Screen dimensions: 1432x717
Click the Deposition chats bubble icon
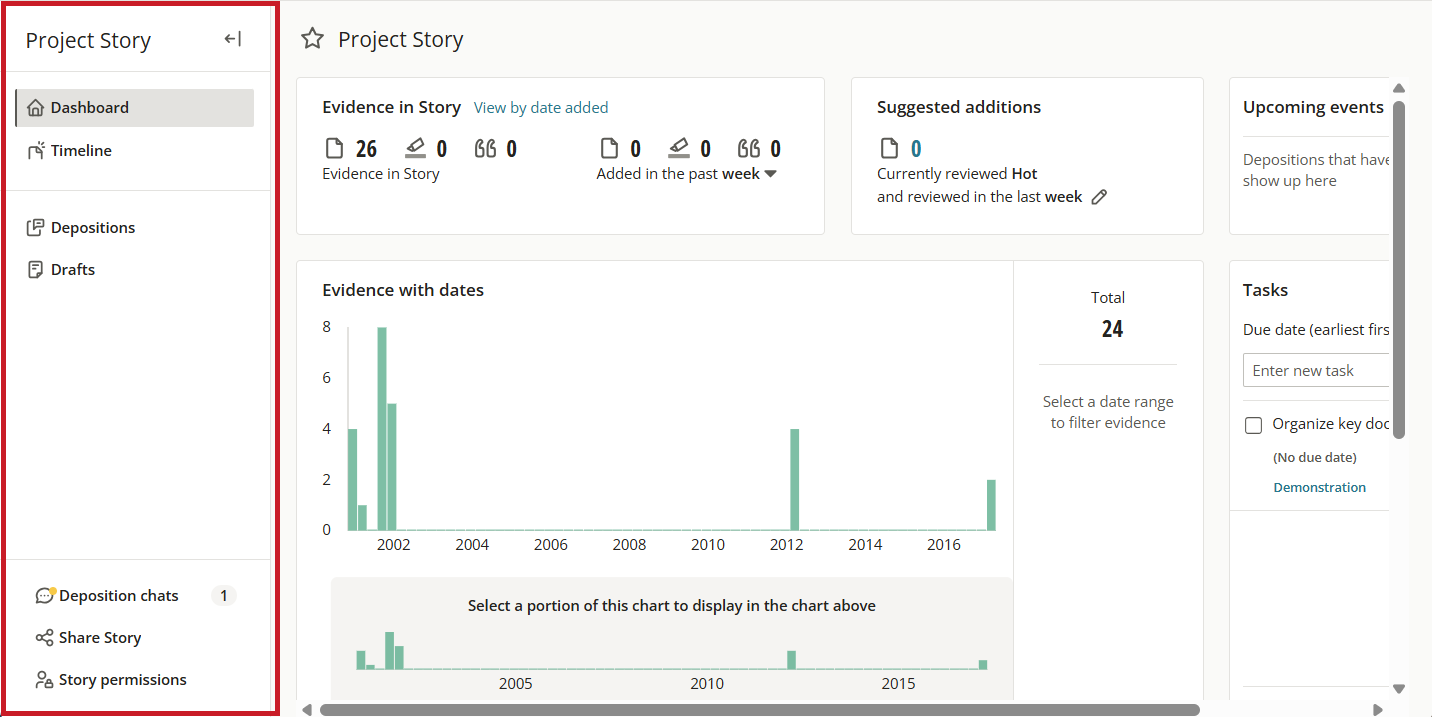[x=44, y=596]
